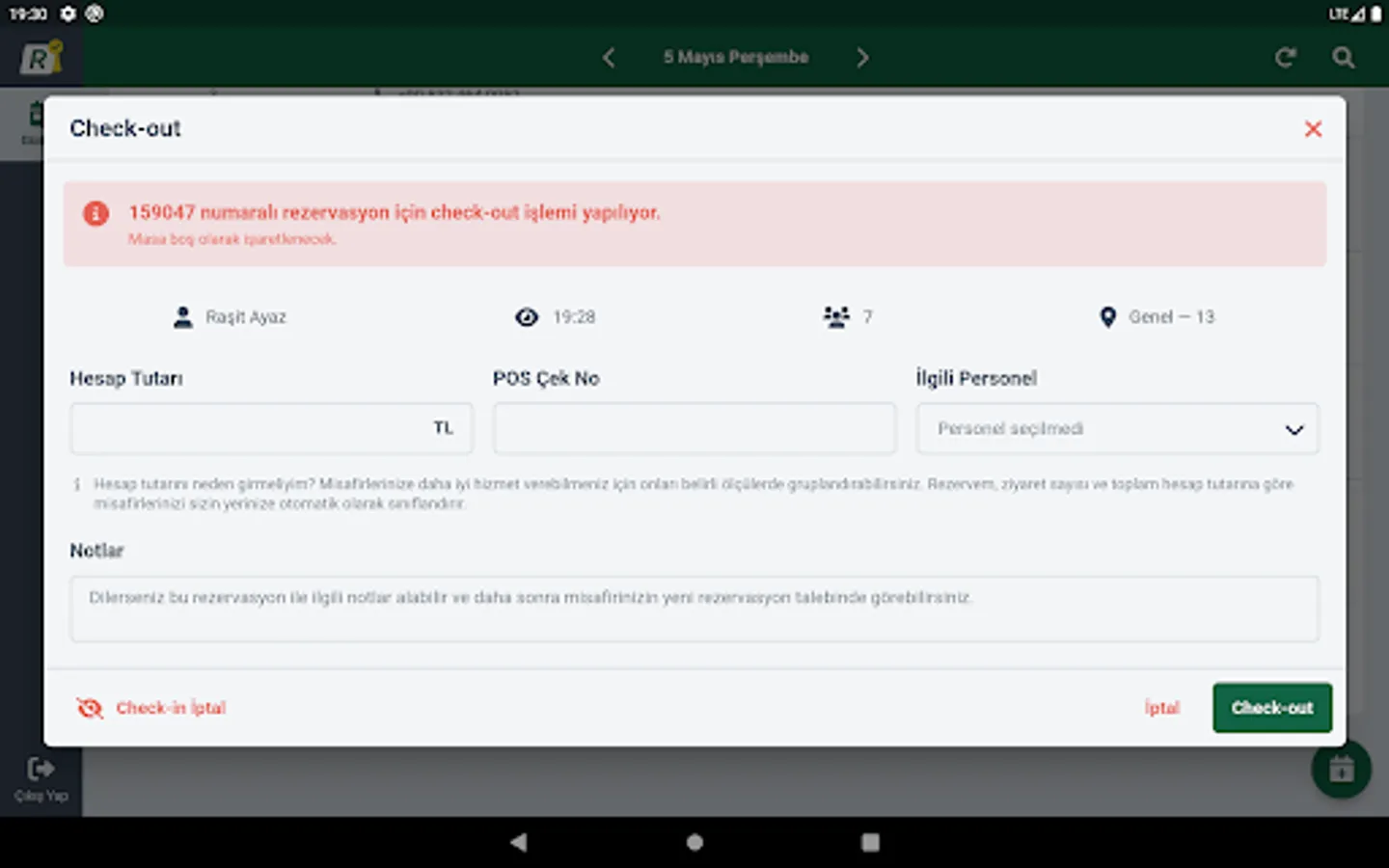Click the person icon next to Raşit Ayaz

coord(183,317)
